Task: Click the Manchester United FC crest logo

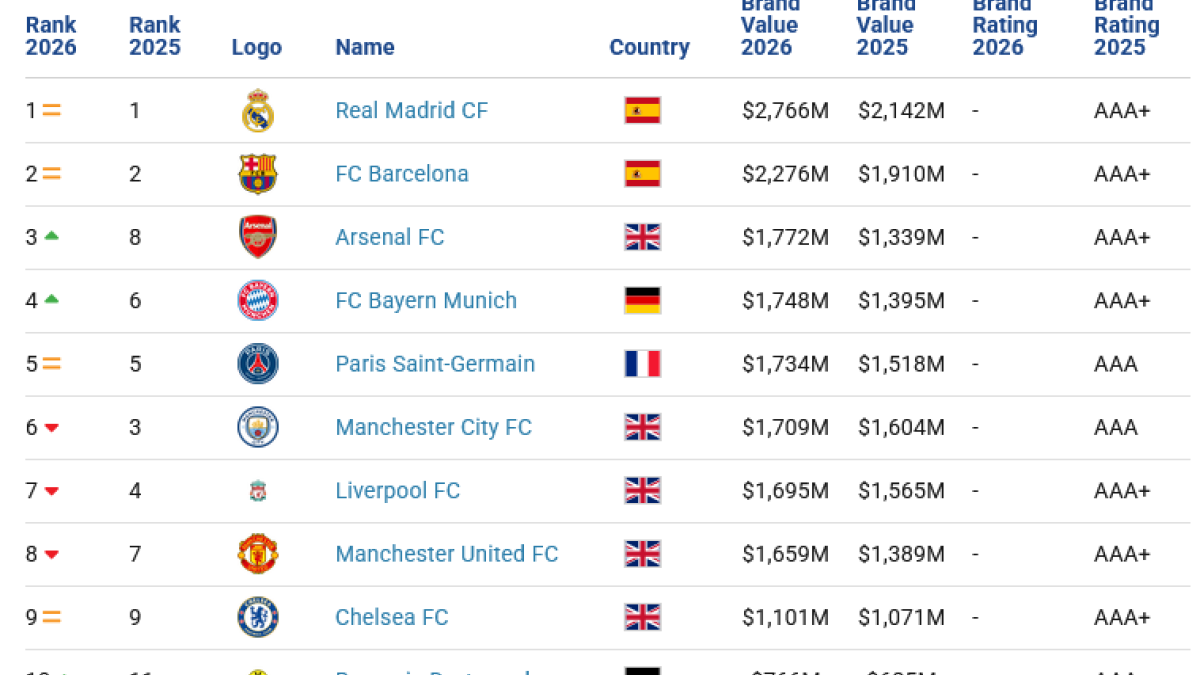Action: tap(258, 554)
